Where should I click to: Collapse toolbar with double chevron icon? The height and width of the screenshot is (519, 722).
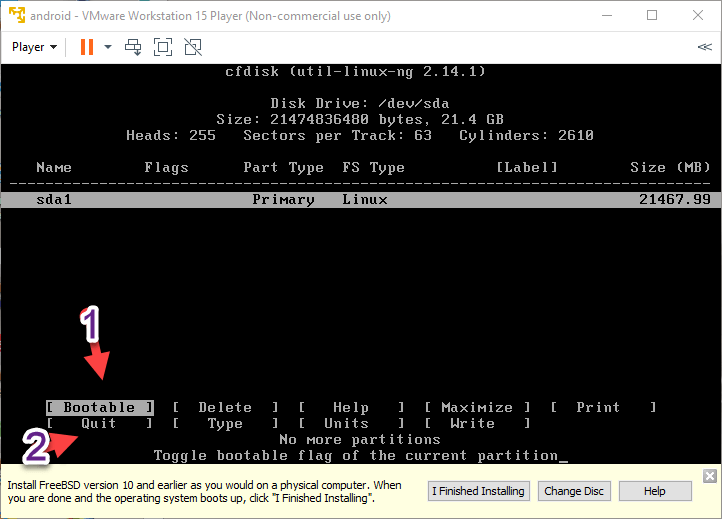click(x=704, y=47)
